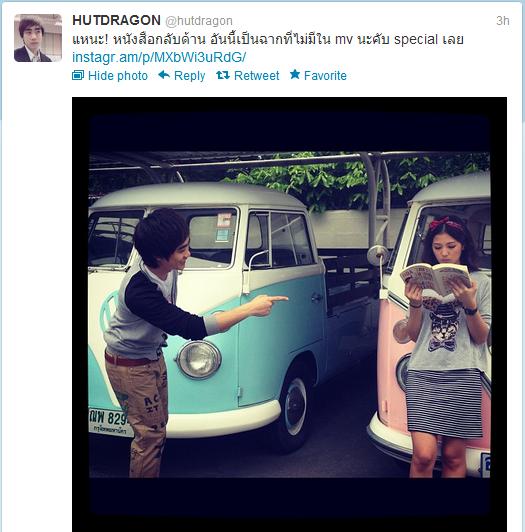Open HUTDRAGON's profile avatar picture
Image resolution: width=525 pixels, height=532 pixels.
click(x=38, y=38)
